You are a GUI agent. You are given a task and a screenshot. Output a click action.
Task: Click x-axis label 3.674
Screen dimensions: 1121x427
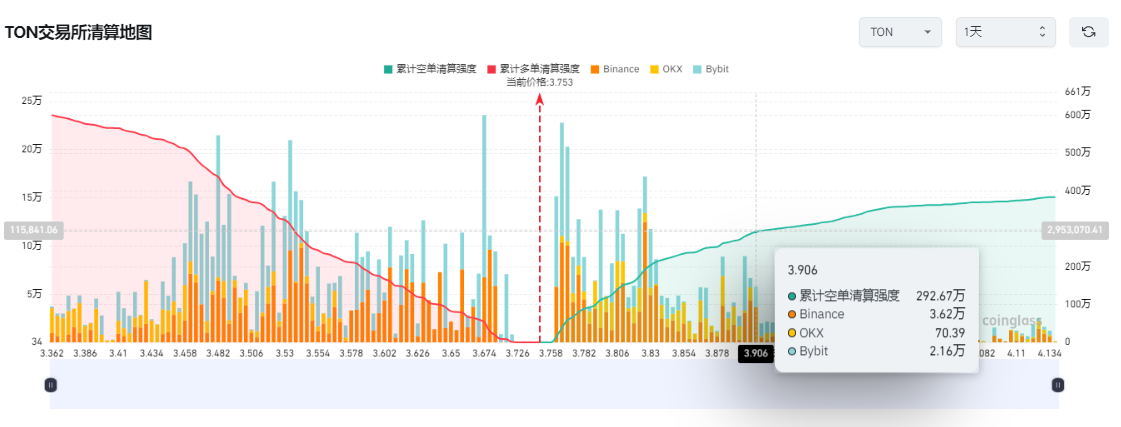(485, 353)
